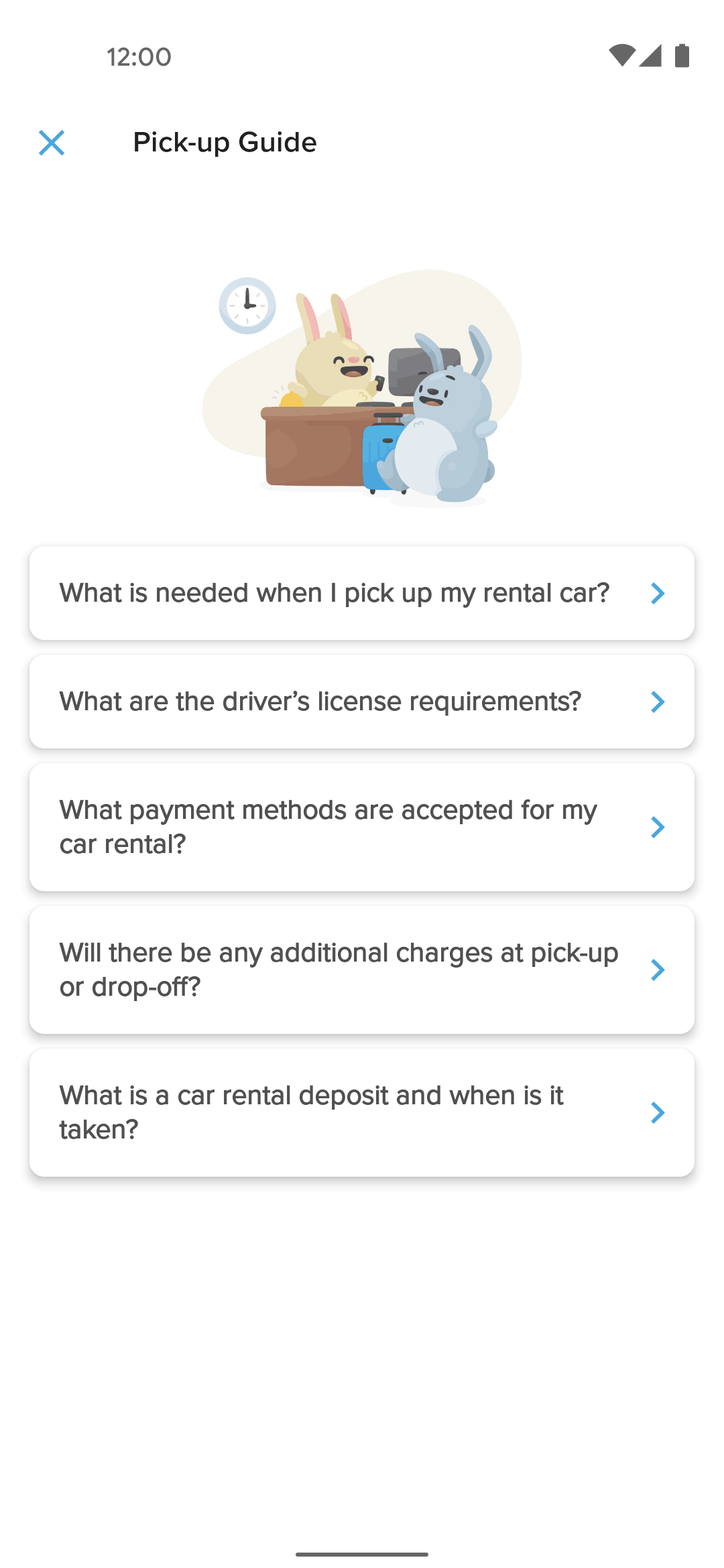Open "What are the driver's license requirements?"
Viewport: 724px width, 1568px height.
pyautogui.click(x=362, y=702)
